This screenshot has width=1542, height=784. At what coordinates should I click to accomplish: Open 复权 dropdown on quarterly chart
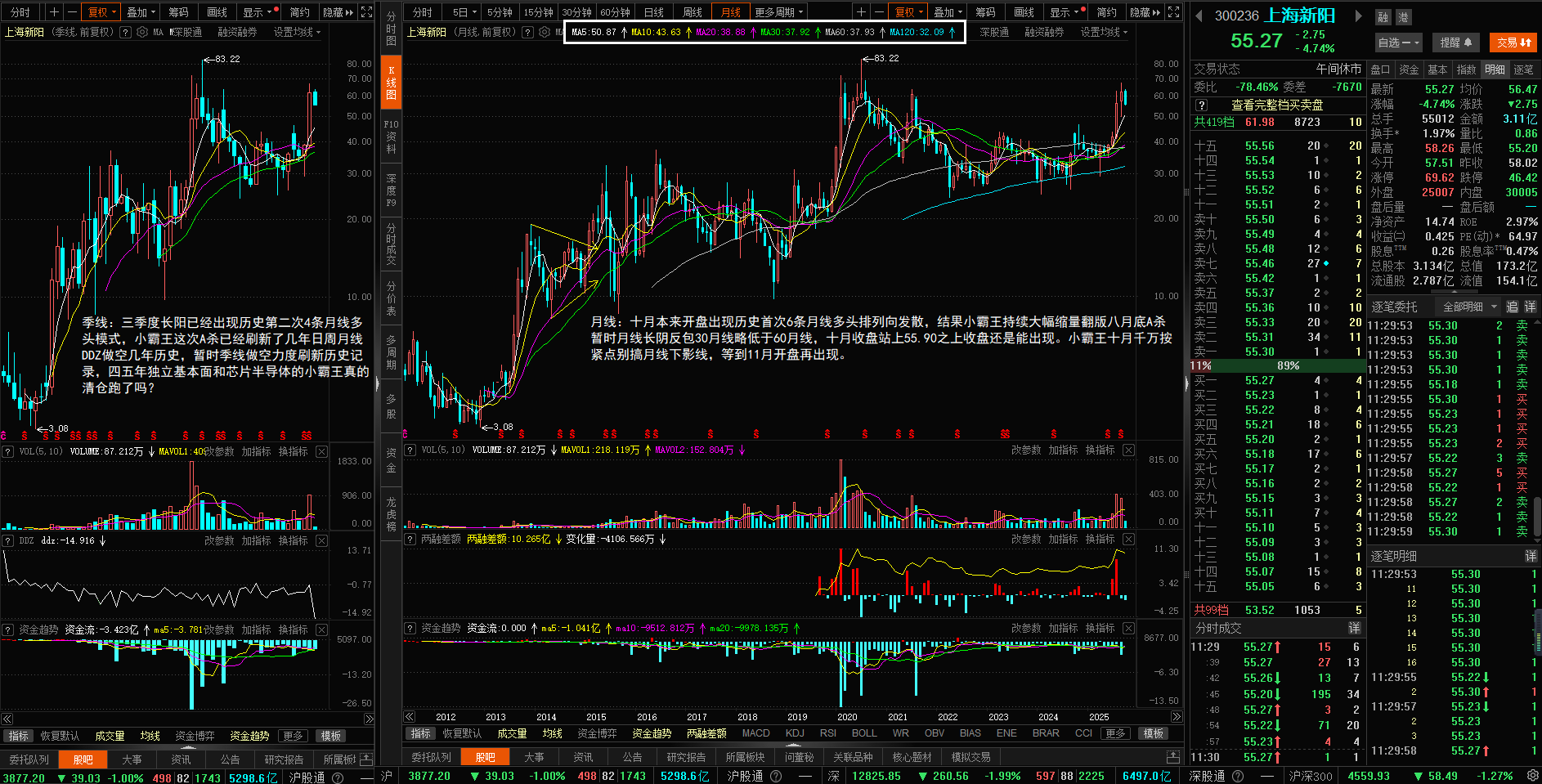click(x=102, y=12)
